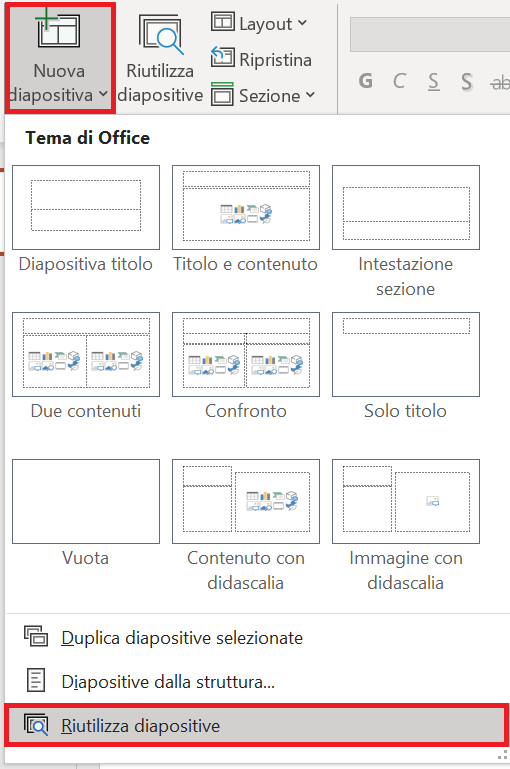
Task: Toggle strikethrough formatting
Action: click(500, 82)
